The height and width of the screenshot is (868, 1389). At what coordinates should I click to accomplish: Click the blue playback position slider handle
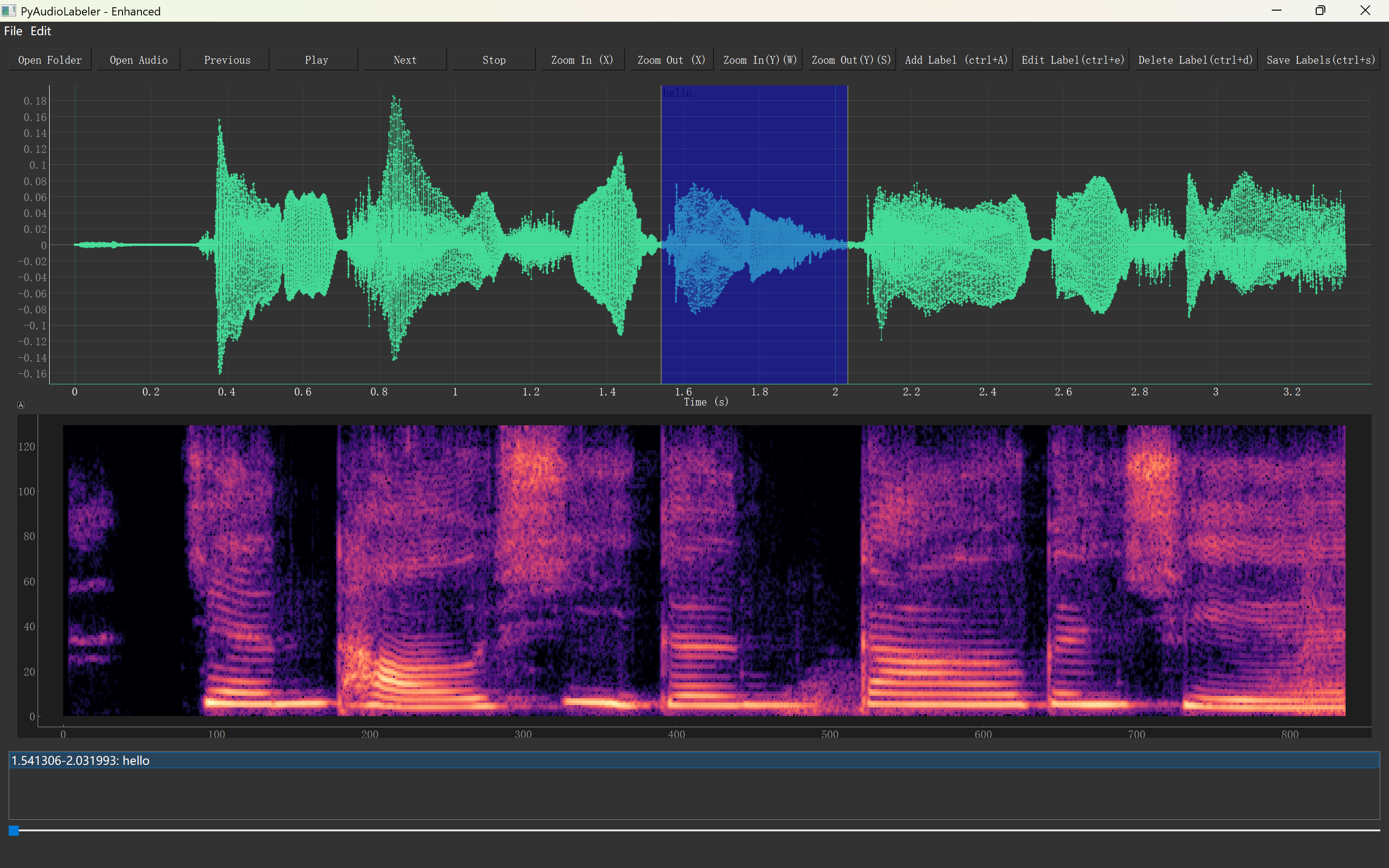tap(14, 830)
